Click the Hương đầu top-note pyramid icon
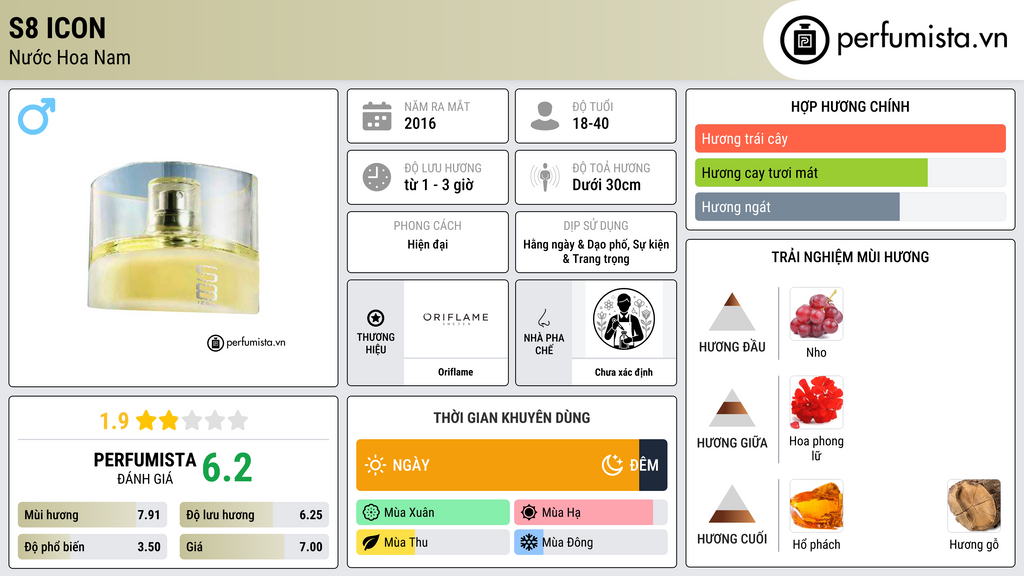The height and width of the screenshot is (576, 1024). 732,312
